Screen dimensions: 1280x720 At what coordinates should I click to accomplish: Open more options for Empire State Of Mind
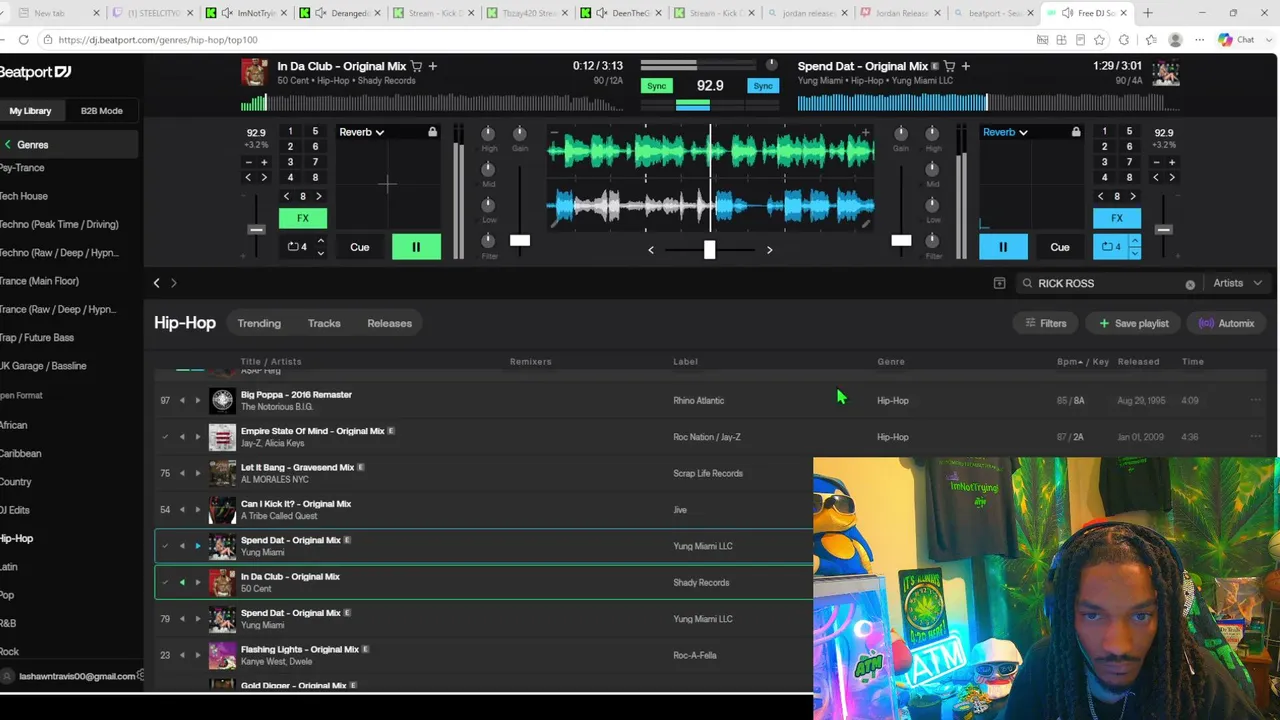[1255, 437]
